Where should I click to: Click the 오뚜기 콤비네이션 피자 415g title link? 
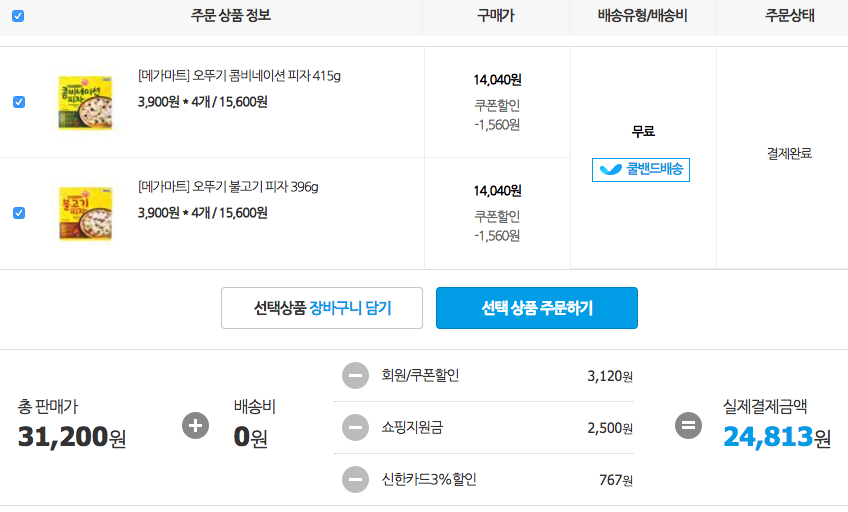click(x=239, y=76)
